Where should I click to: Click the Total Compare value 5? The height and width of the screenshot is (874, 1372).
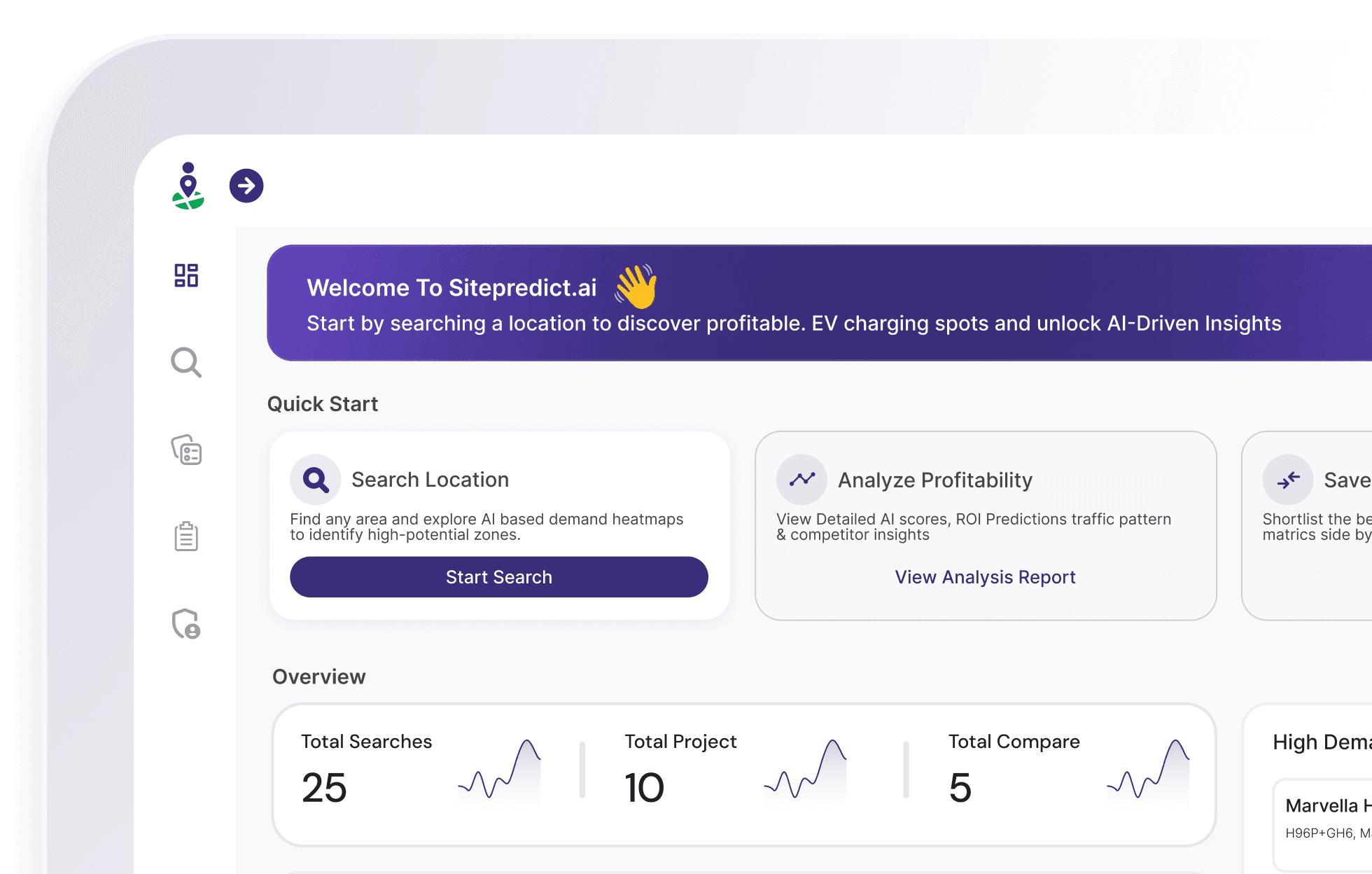[x=960, y=788]
